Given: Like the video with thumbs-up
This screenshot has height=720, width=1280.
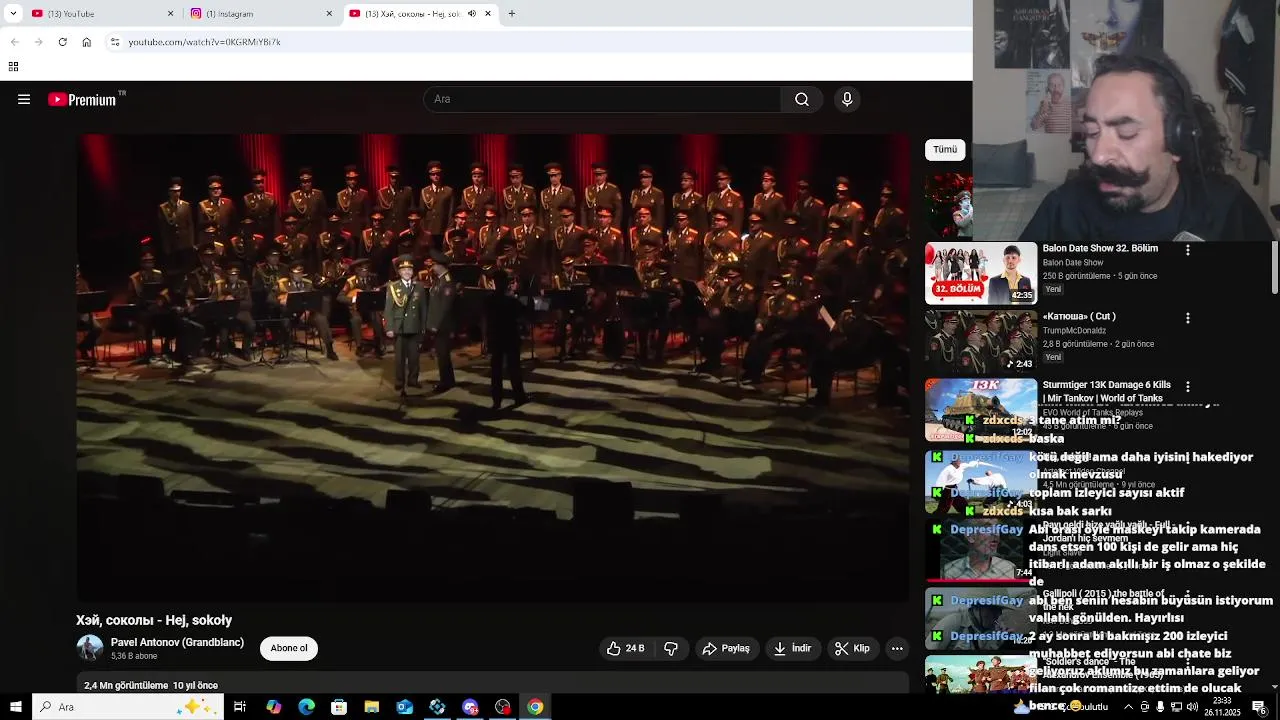Looking at the screenshot, I should [625, 648].
